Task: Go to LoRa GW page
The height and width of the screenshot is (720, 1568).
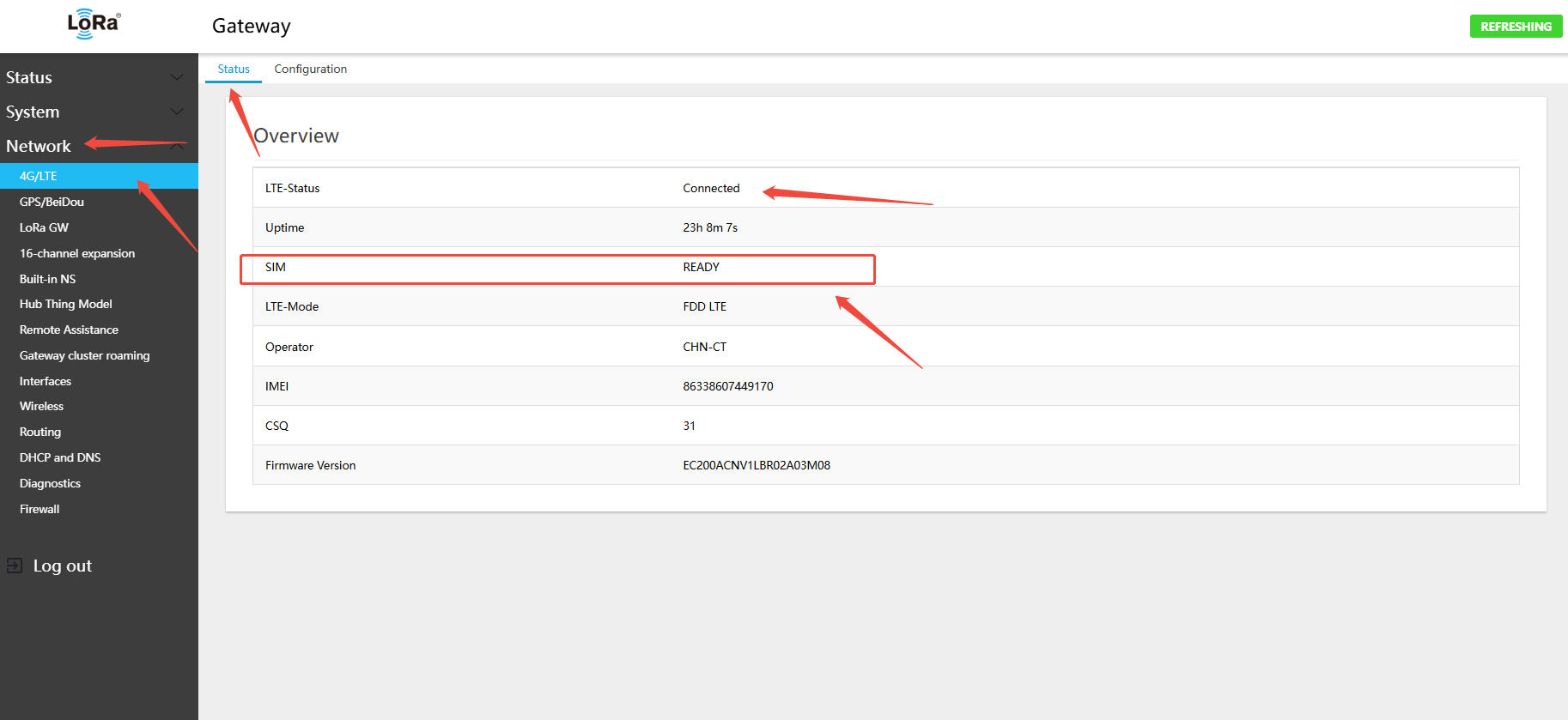Action: pos(44,227)
